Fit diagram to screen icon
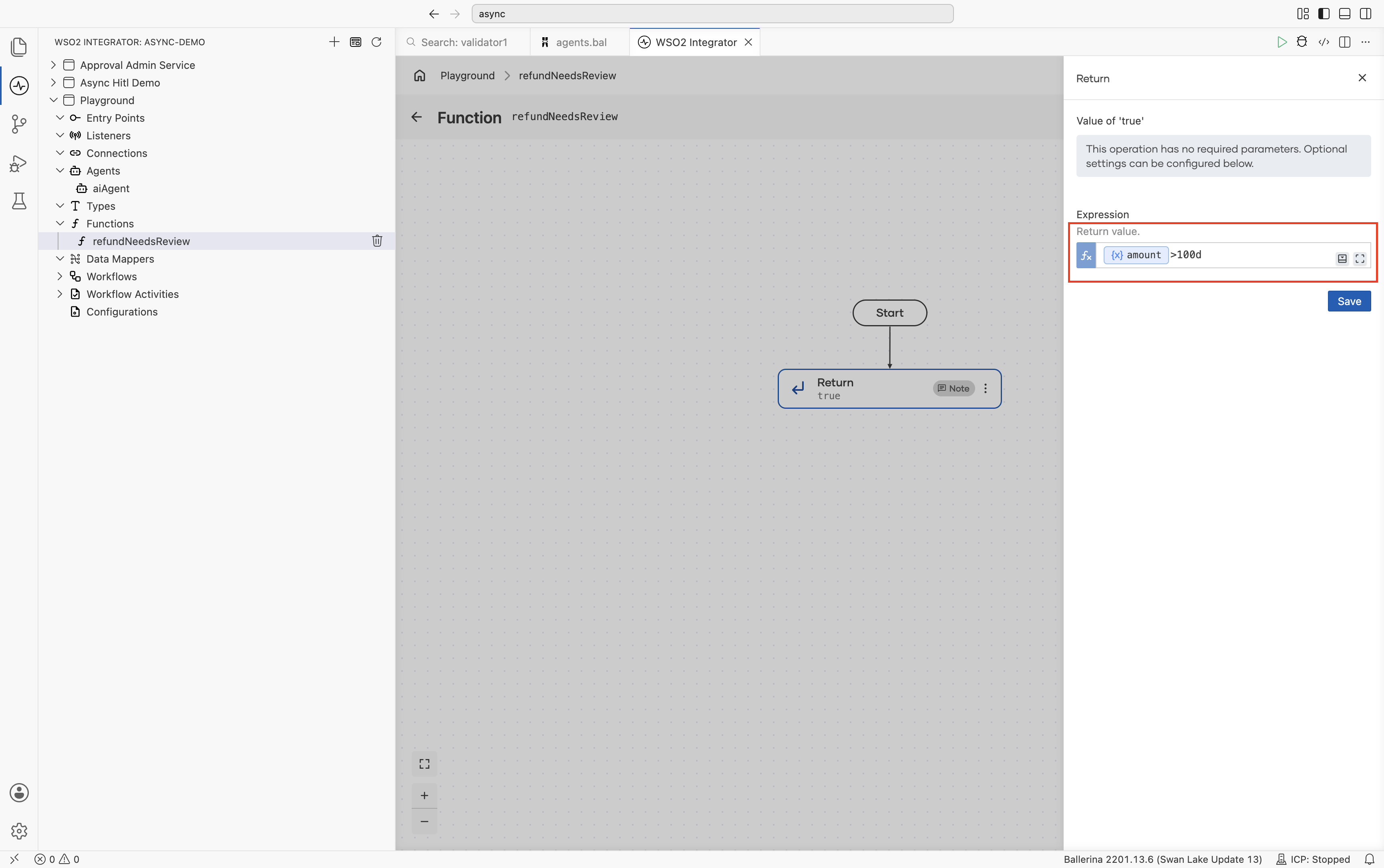Screen dimensions: 1384x868 424,764
